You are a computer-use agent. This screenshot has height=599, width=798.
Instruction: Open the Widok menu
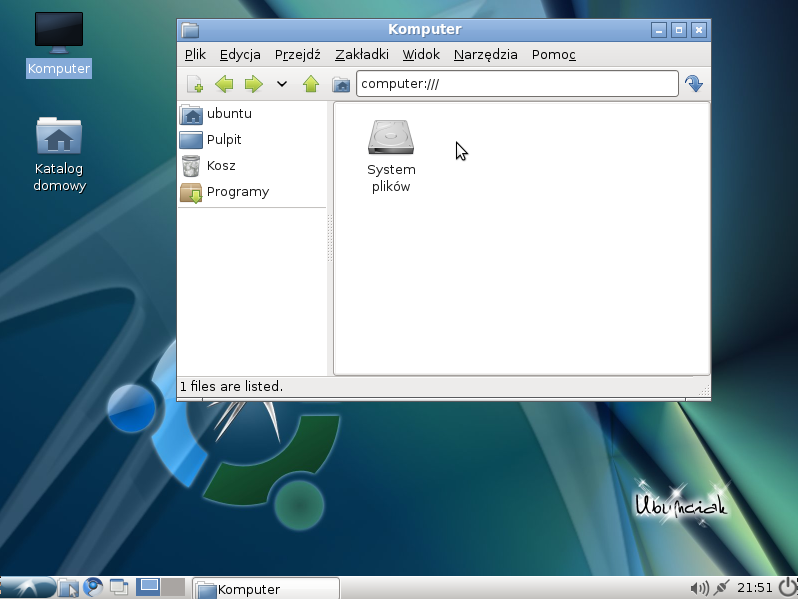tap(421, 54)
